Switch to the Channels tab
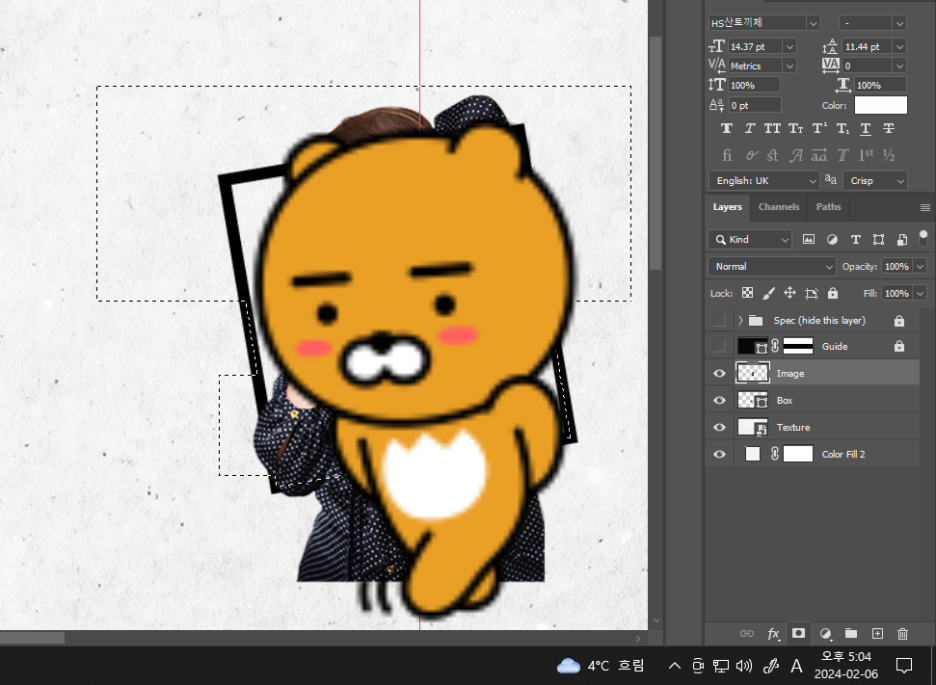 [x=778, y=207]
